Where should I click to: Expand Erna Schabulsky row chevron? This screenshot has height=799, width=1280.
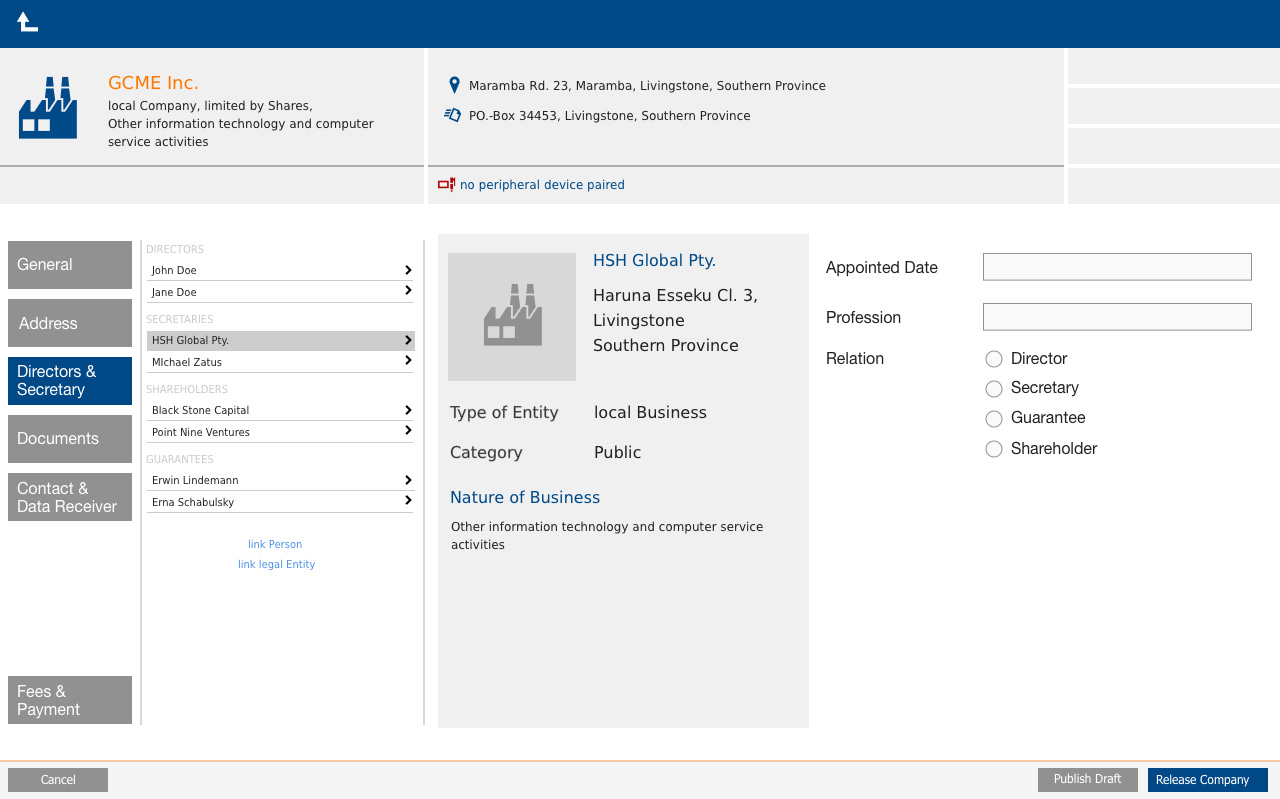pyautogui.click(x=408, y=501)
